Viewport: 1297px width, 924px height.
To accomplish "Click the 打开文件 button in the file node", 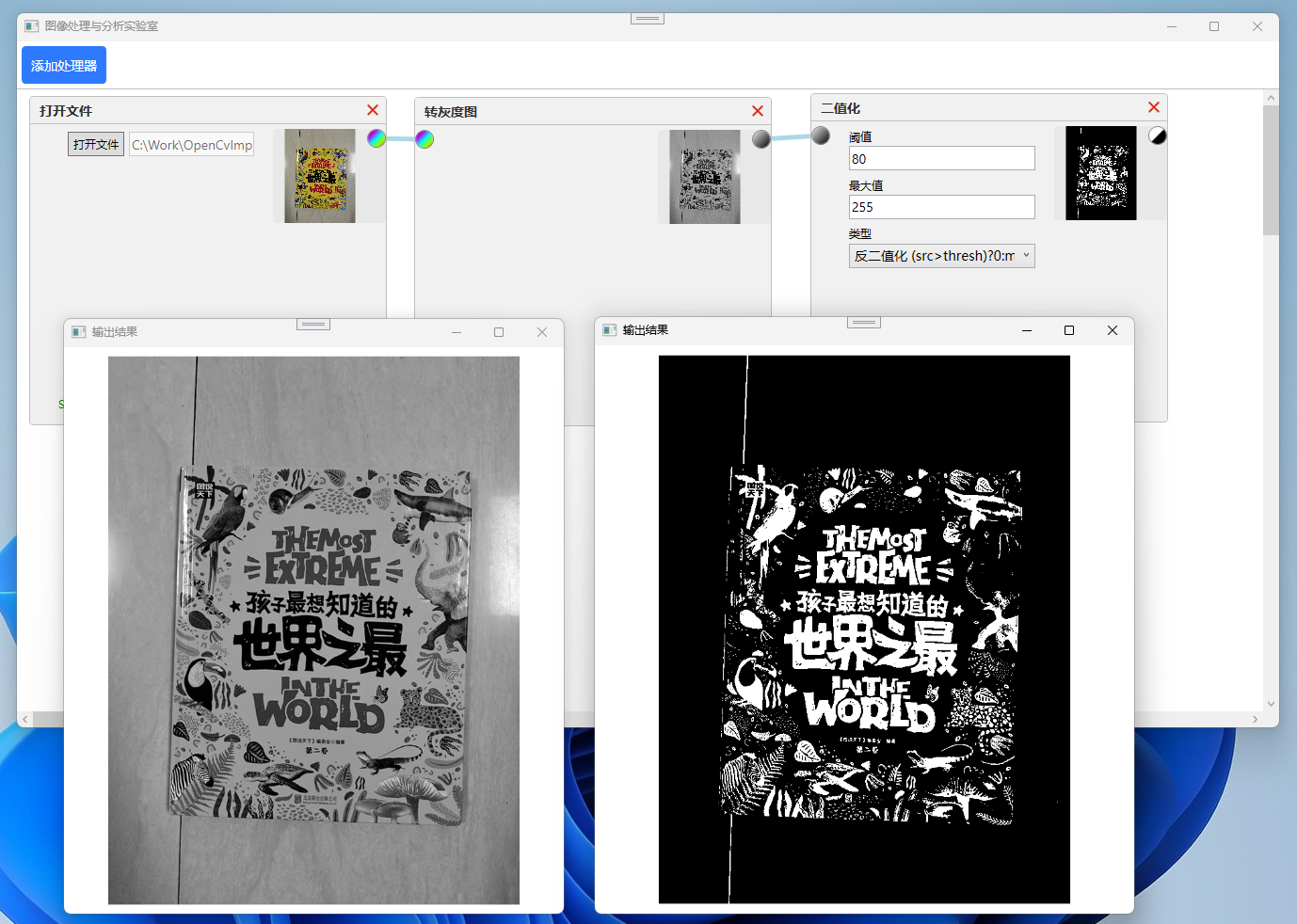I will (96, 144).
